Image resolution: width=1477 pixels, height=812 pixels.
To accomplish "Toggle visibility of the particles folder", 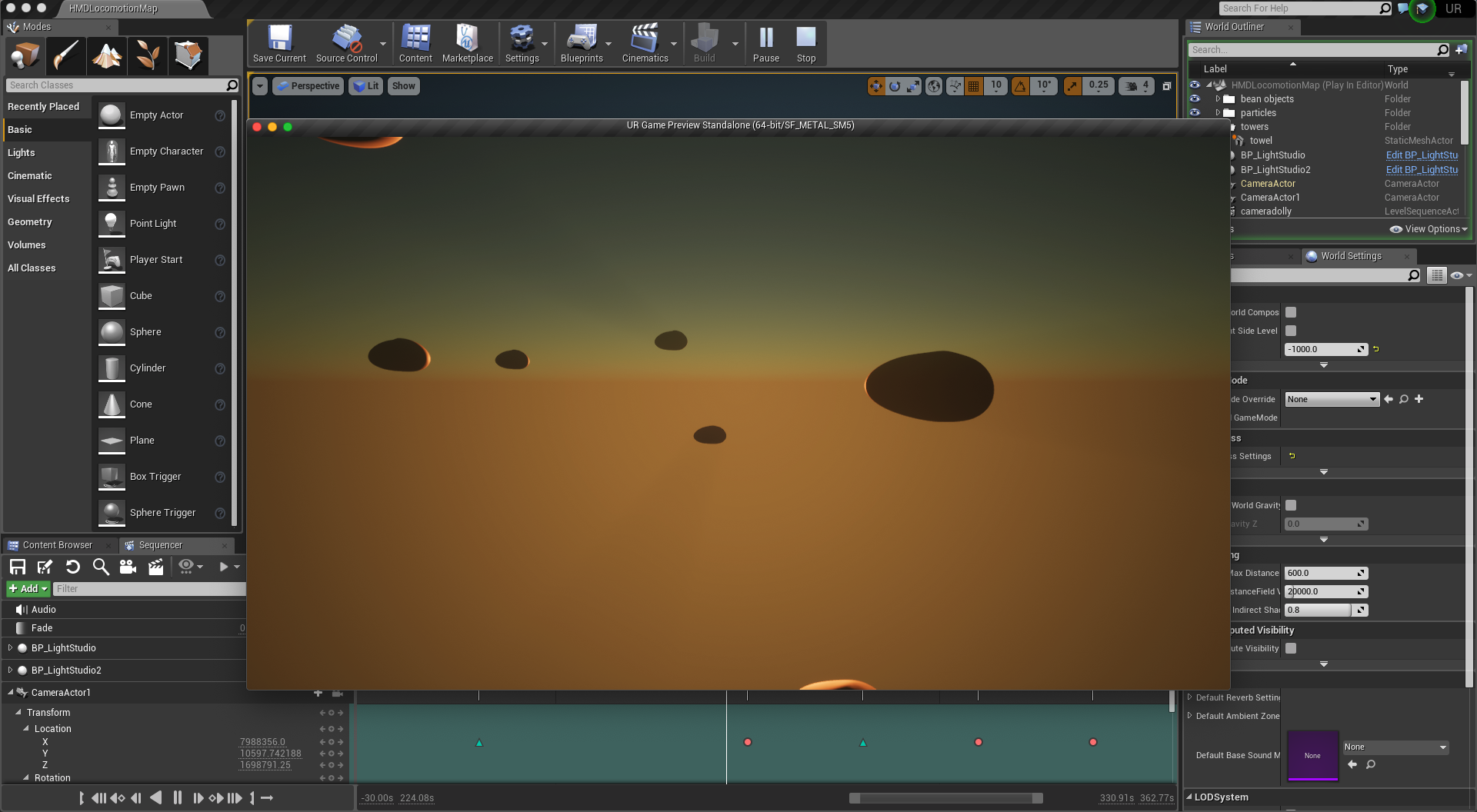I will [1195, 112].
